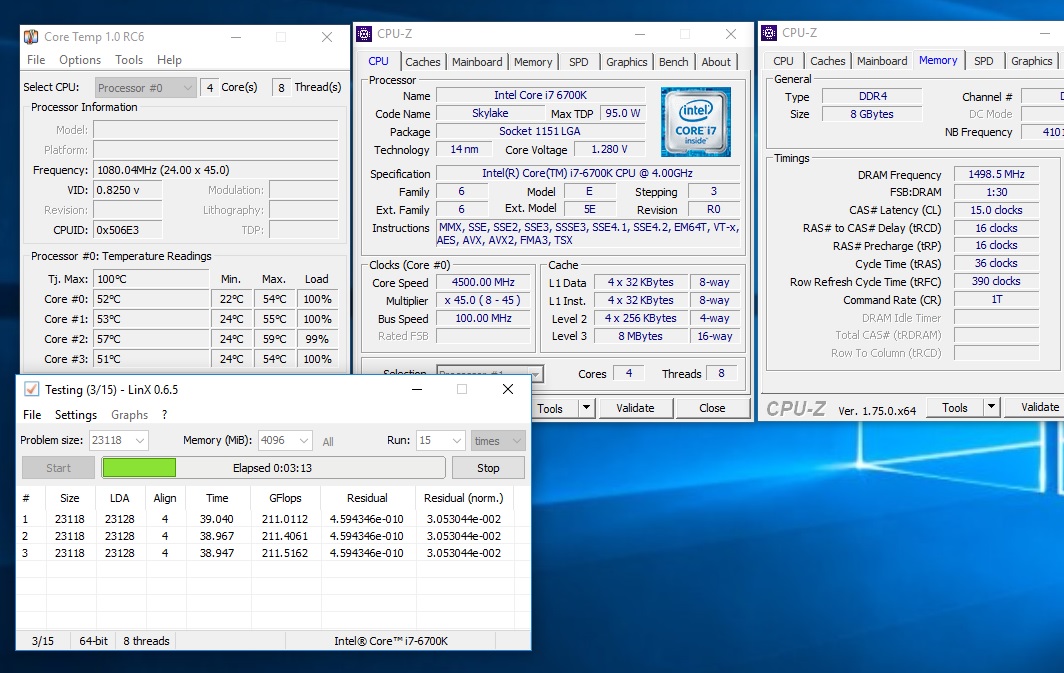Click the LinX elapsed time progress bar
1064x673 pixels.
(273, 467)
